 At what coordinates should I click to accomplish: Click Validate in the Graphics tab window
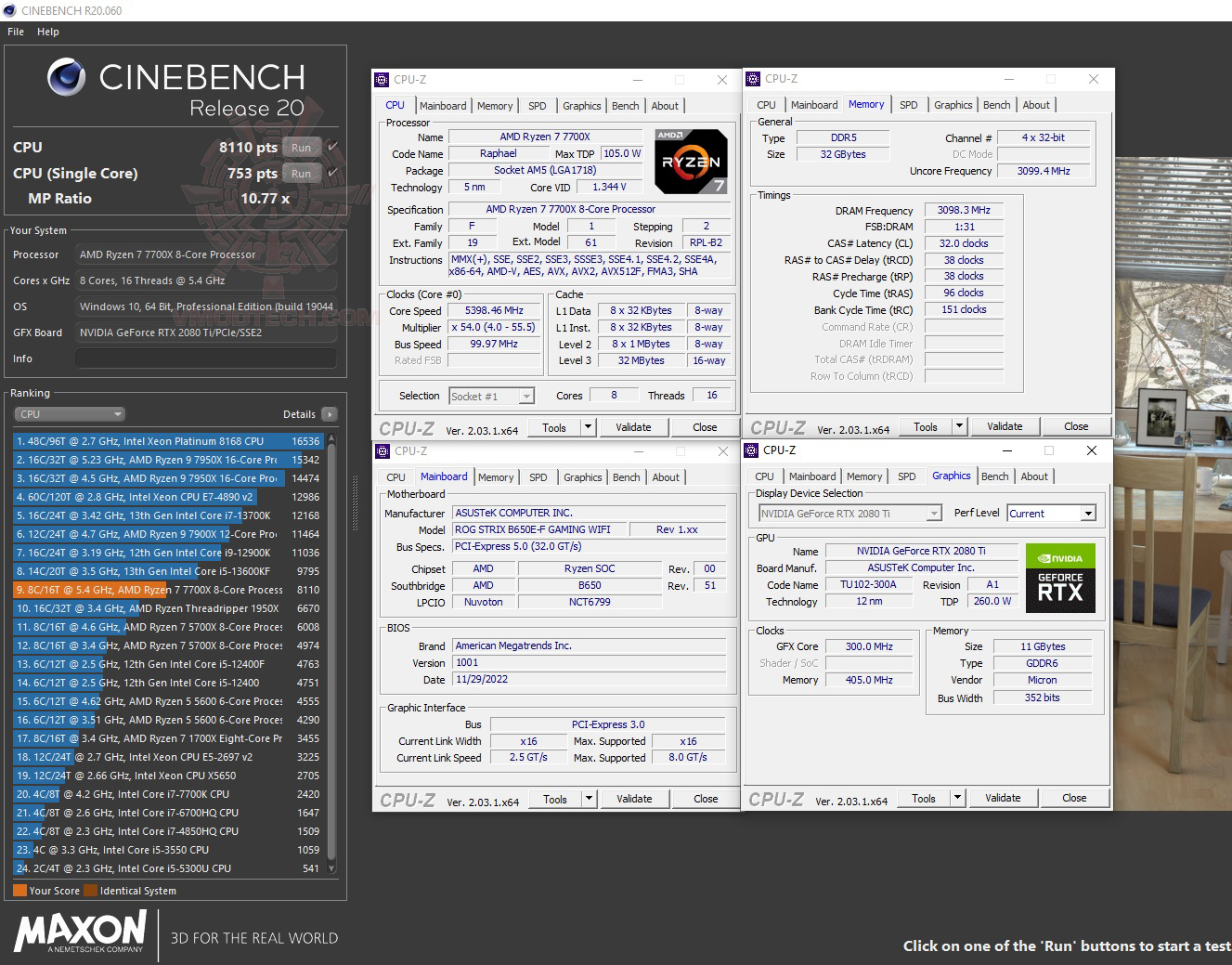click(x=1003, y=798)
